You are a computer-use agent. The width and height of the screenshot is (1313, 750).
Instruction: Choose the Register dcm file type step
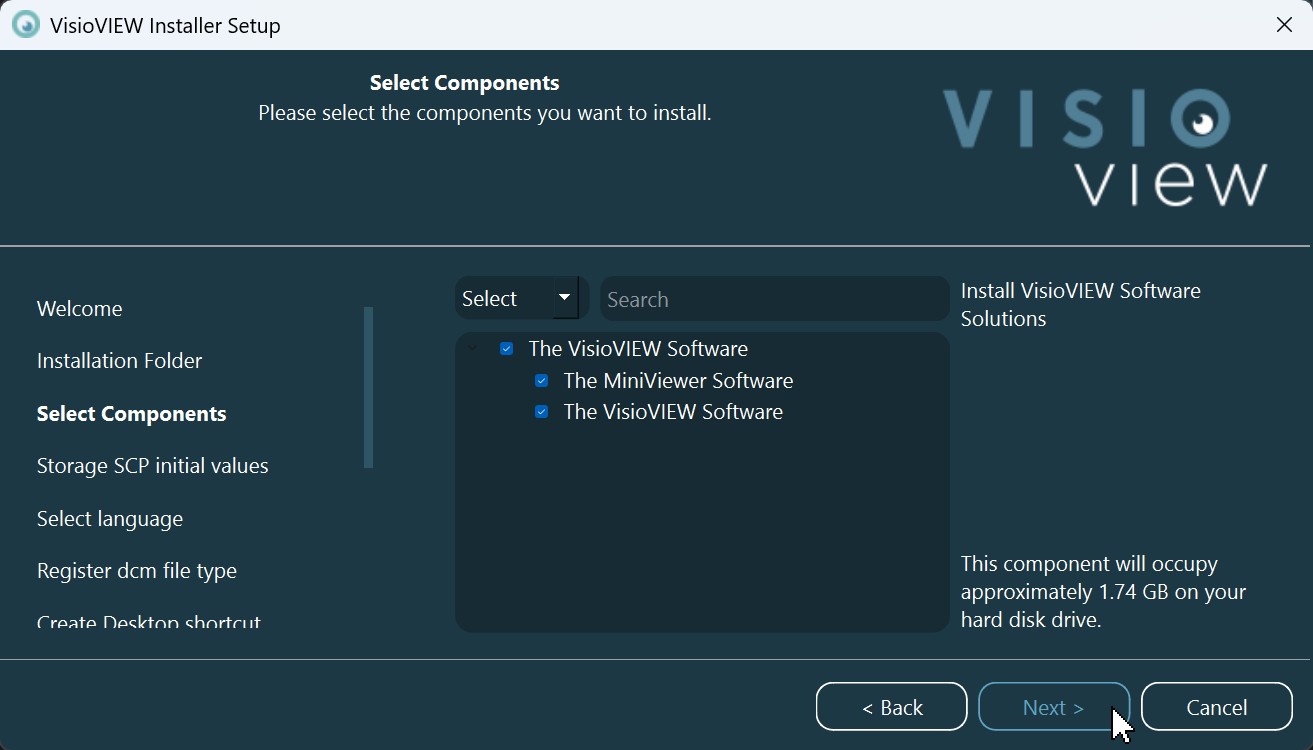tap(137, 571)
